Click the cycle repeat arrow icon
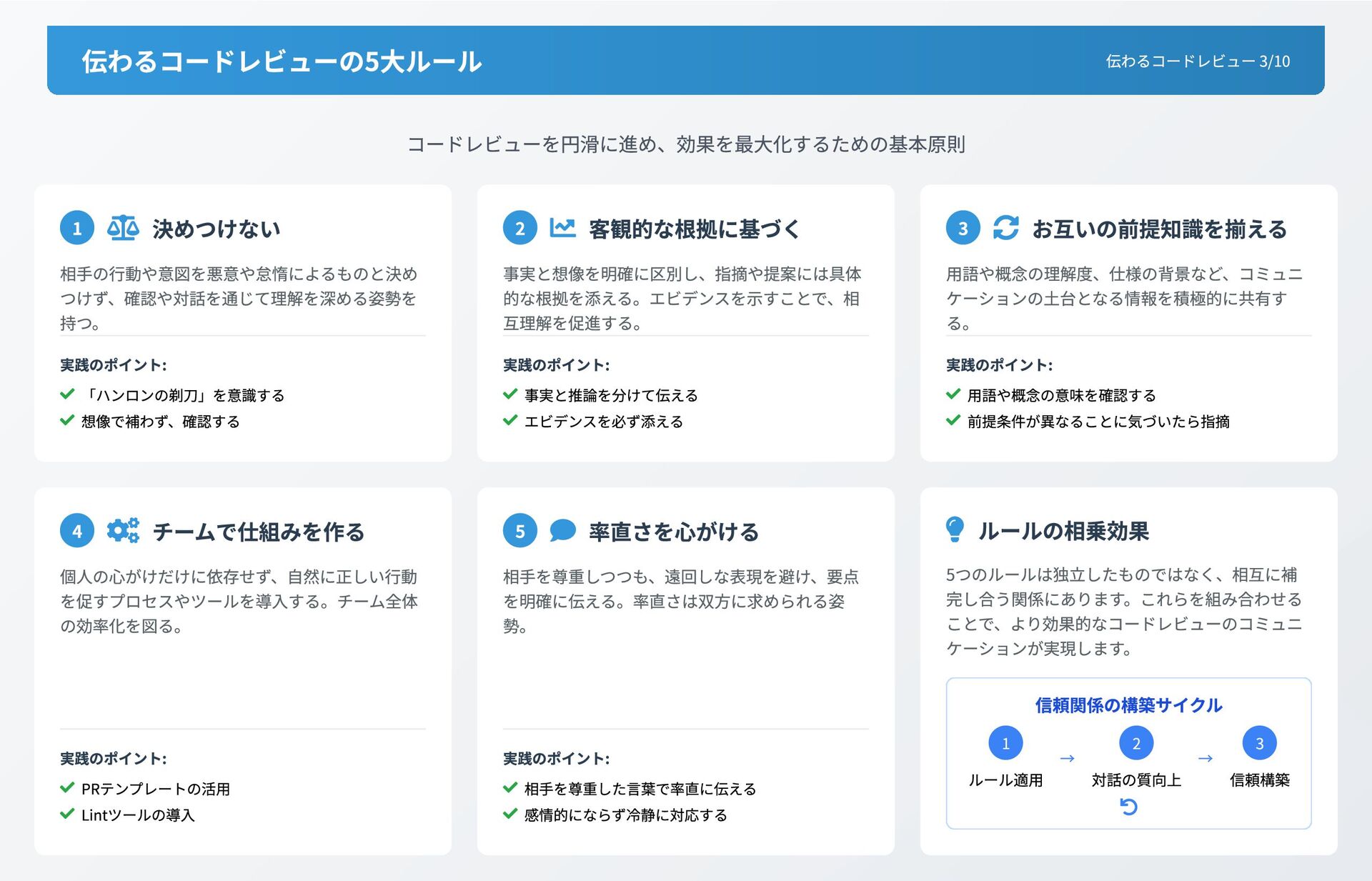Screen dimensions: 1372x881 (x=1128, y=807)
